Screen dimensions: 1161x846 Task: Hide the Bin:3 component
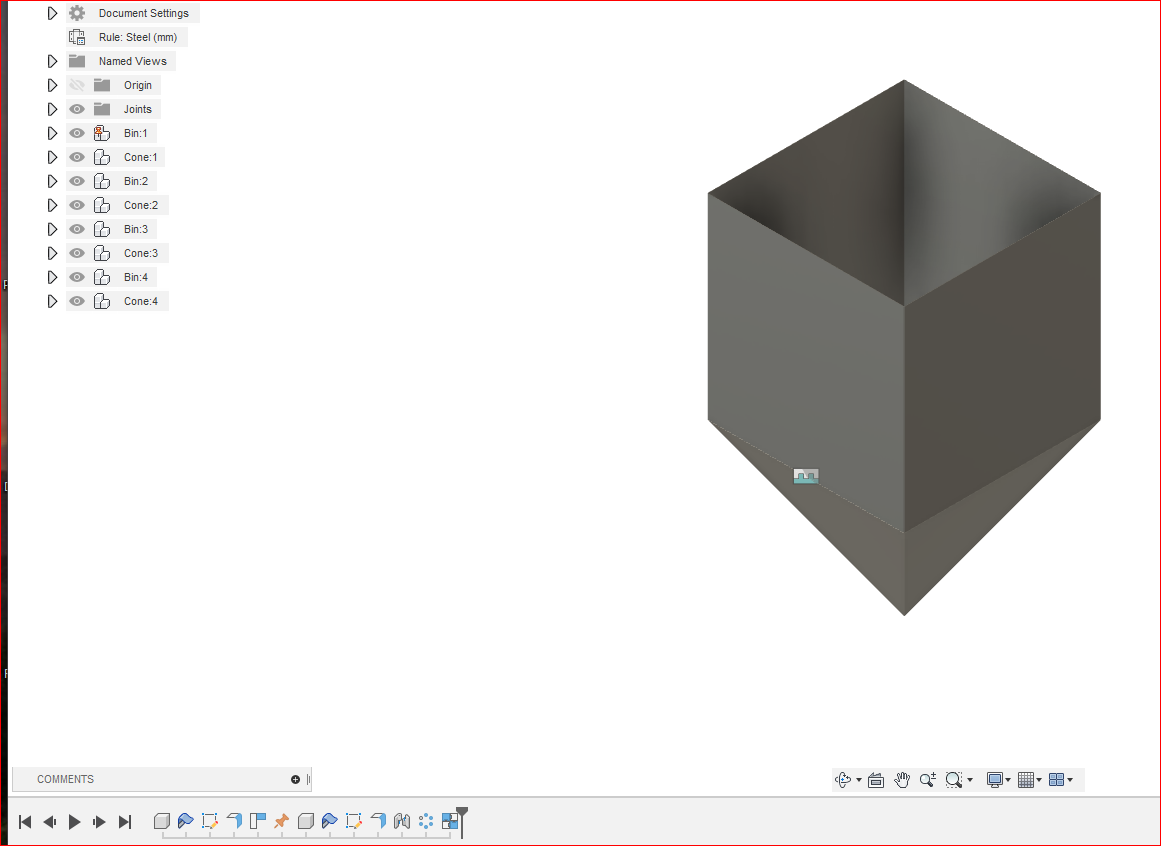(77, 229)
